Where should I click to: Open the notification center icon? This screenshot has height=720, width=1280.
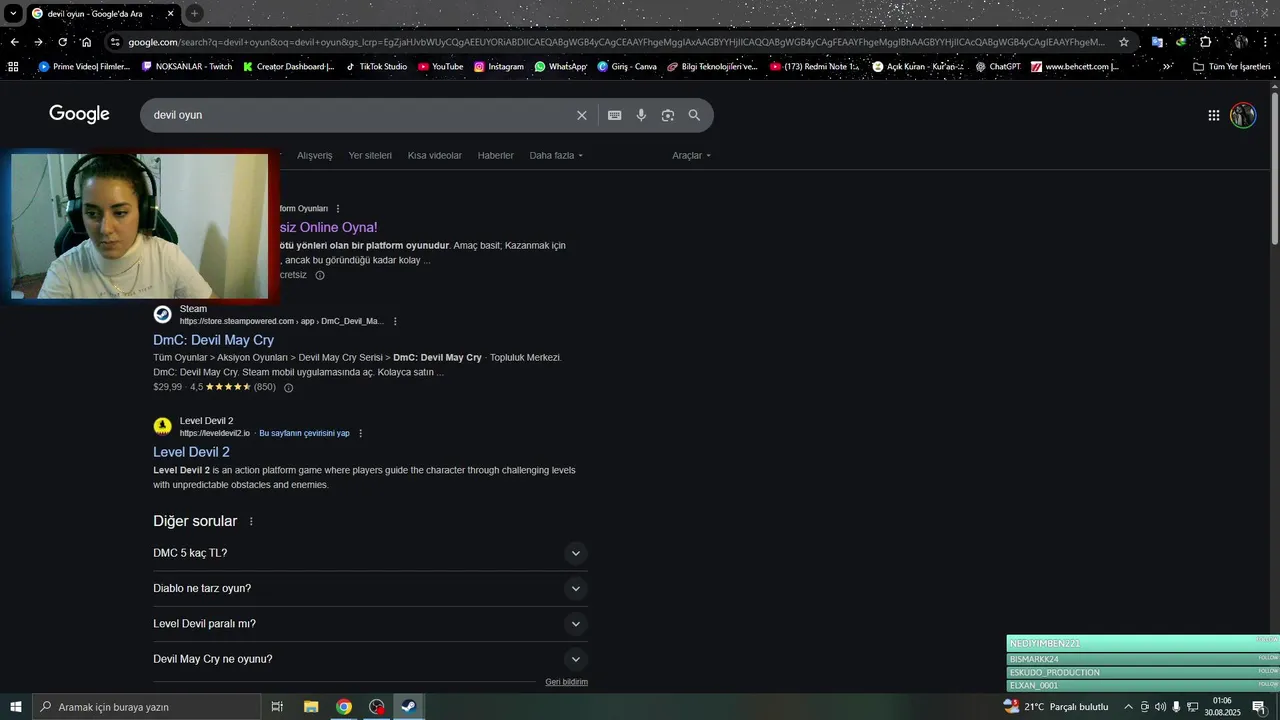point(1259,707)
